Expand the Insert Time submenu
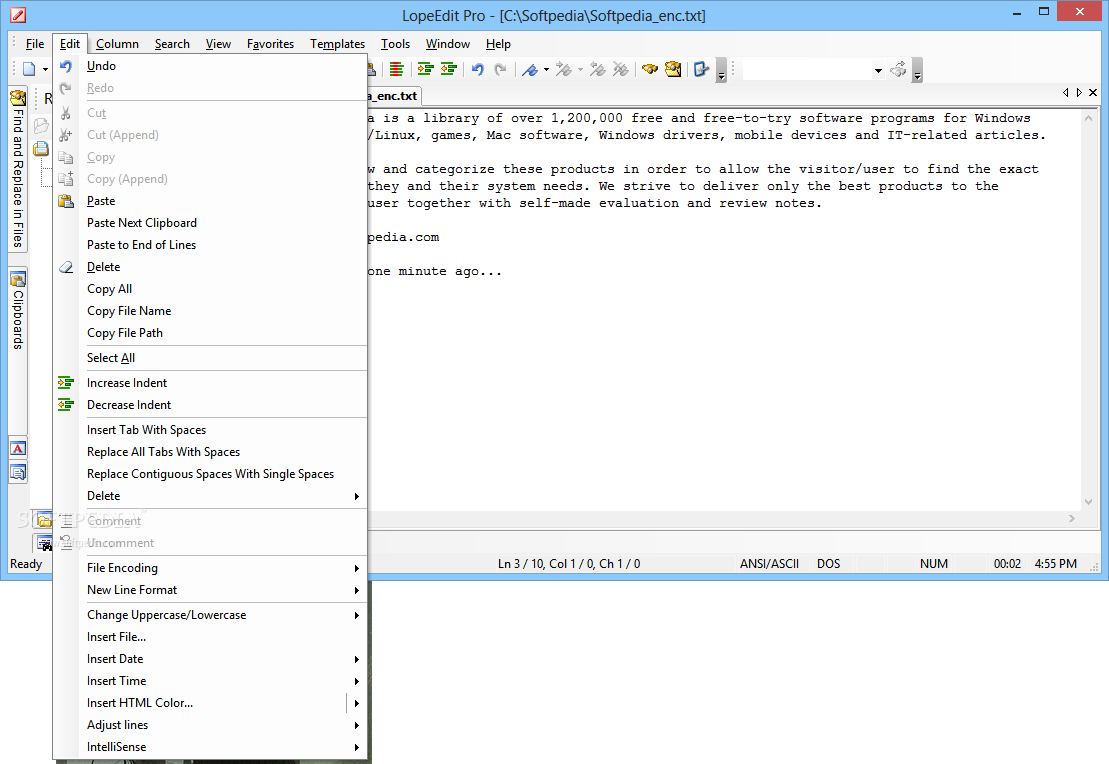The image size is (1109, 764). (210, 681)
